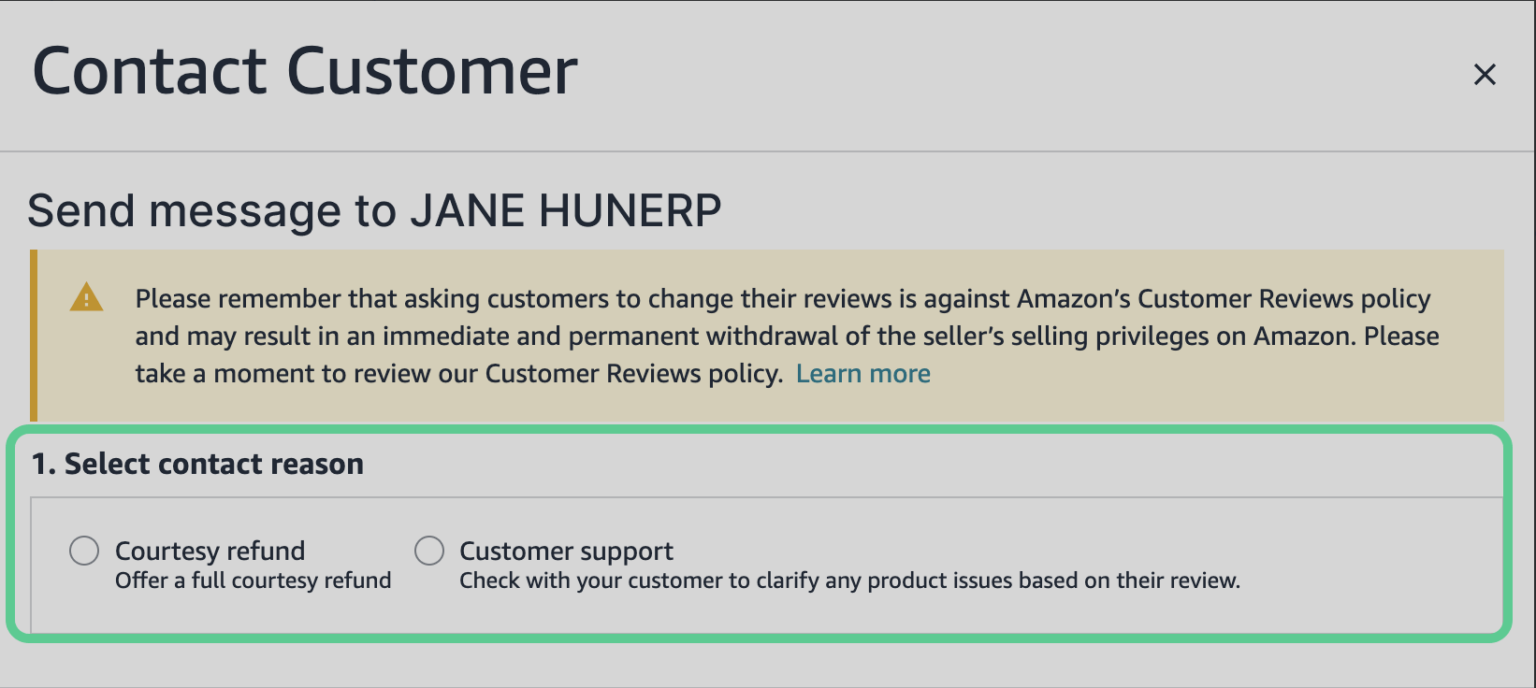Click the Offer a full courtesy refund description

(x=252, y=580)
